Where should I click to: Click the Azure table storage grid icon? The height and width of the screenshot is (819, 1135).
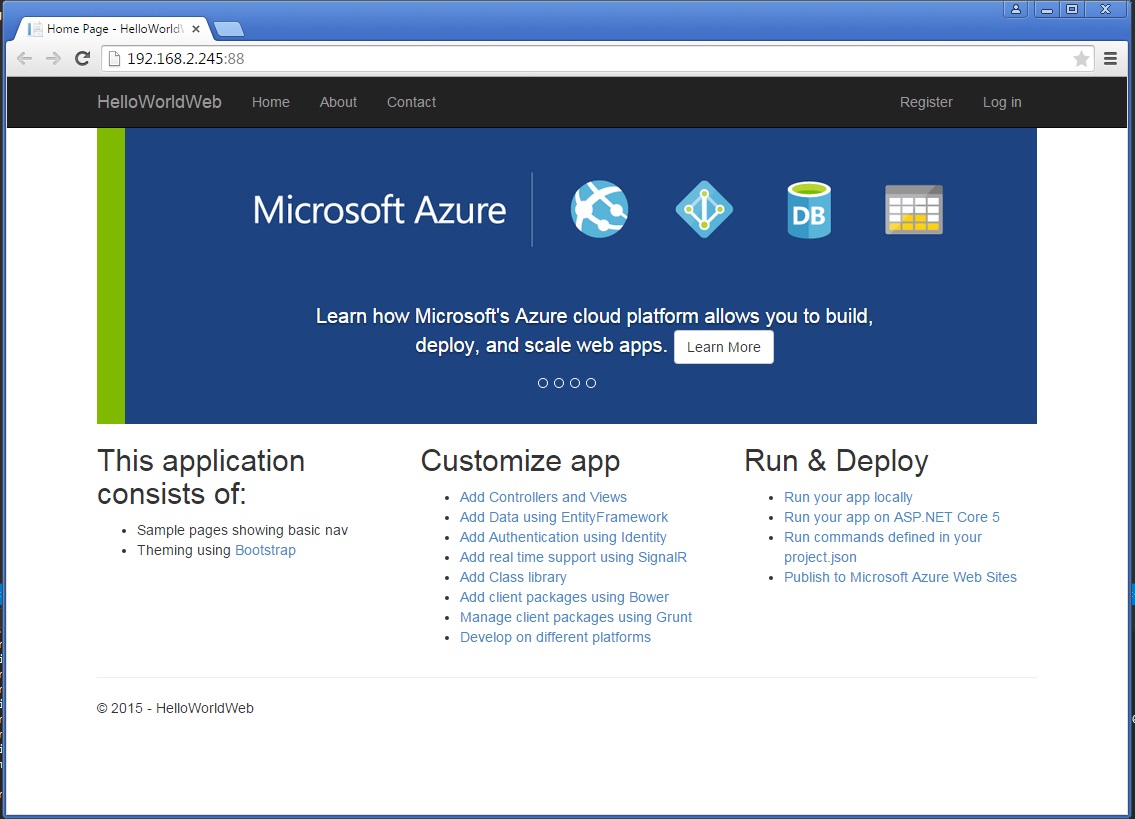914,210
